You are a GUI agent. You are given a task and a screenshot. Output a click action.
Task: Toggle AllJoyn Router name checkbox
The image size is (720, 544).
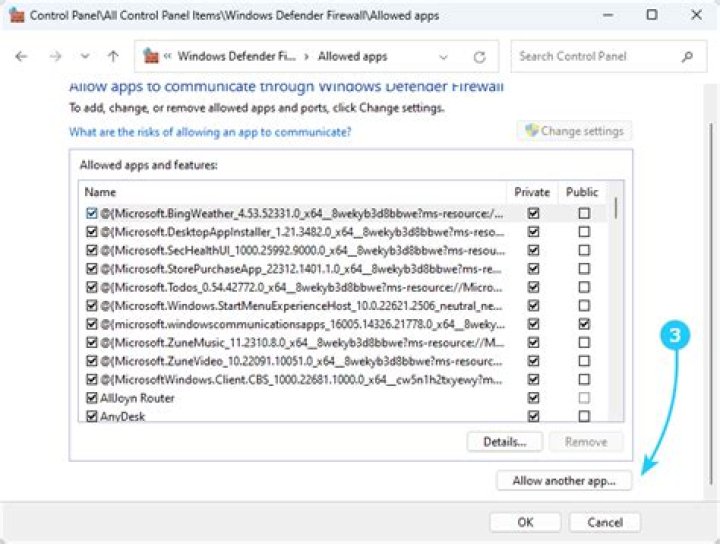pos(92,398)
